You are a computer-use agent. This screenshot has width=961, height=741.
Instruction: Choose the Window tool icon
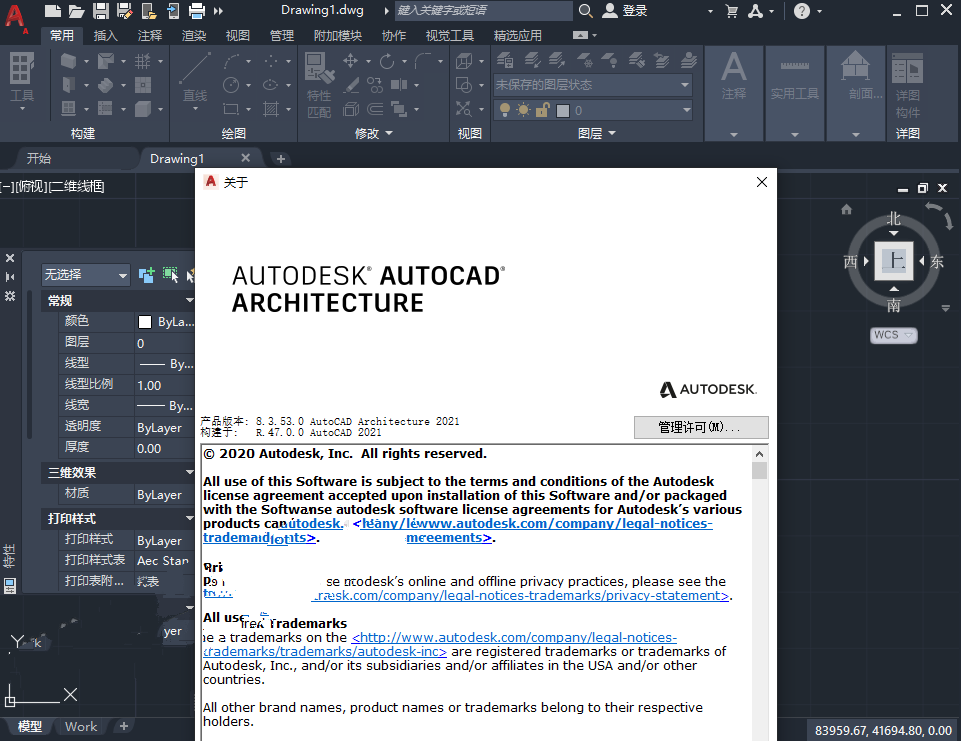click(69, 108)
